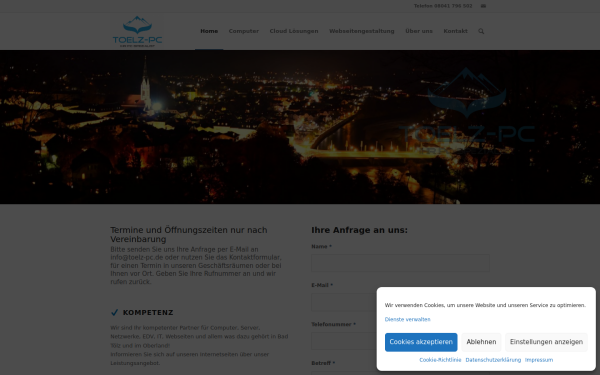Focus the Name input field
The width and height of the screenshot is (600, 375).
(400, 263)
